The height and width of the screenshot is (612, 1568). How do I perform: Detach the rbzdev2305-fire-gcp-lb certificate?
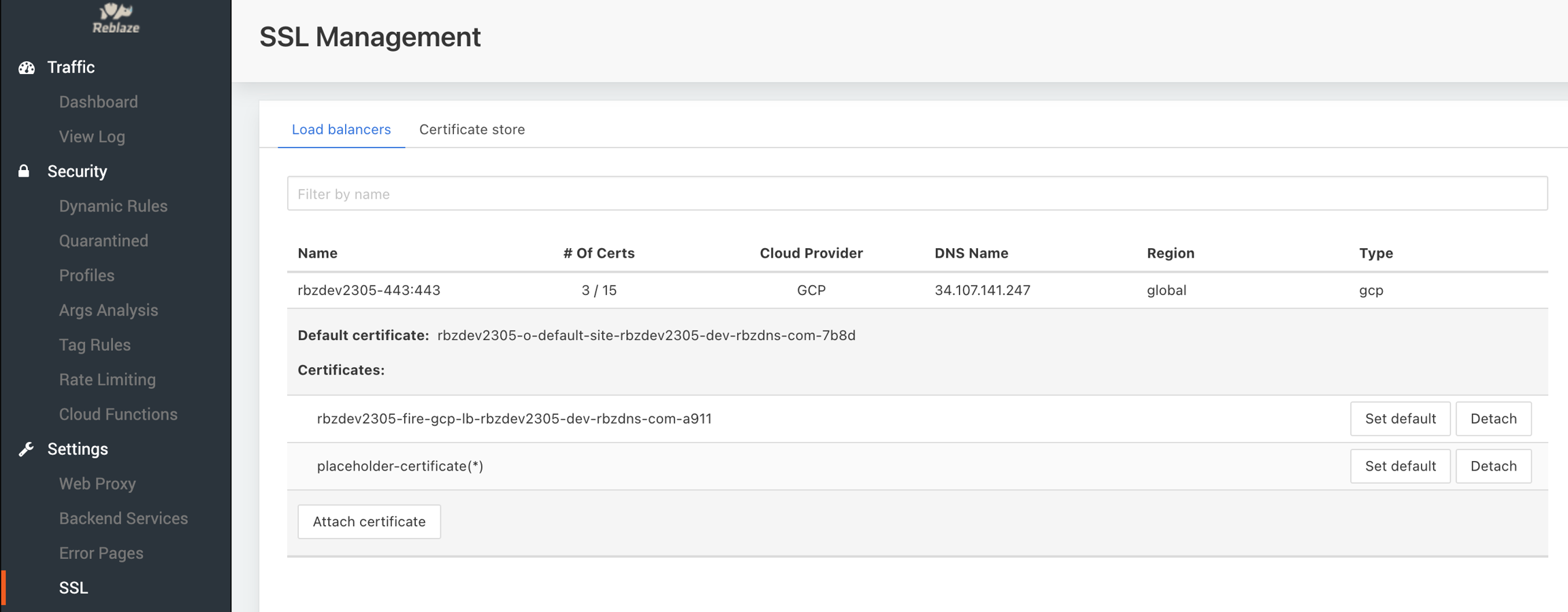tap(1493, 419)
